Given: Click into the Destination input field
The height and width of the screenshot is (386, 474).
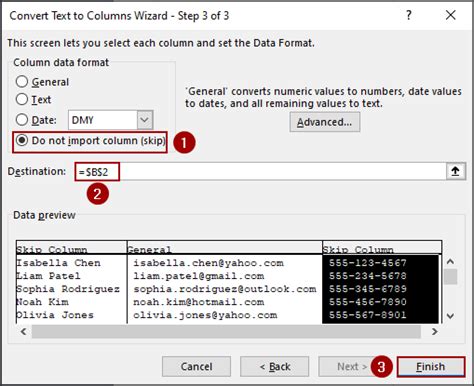Looking at the screenshot, I should 260,172.
